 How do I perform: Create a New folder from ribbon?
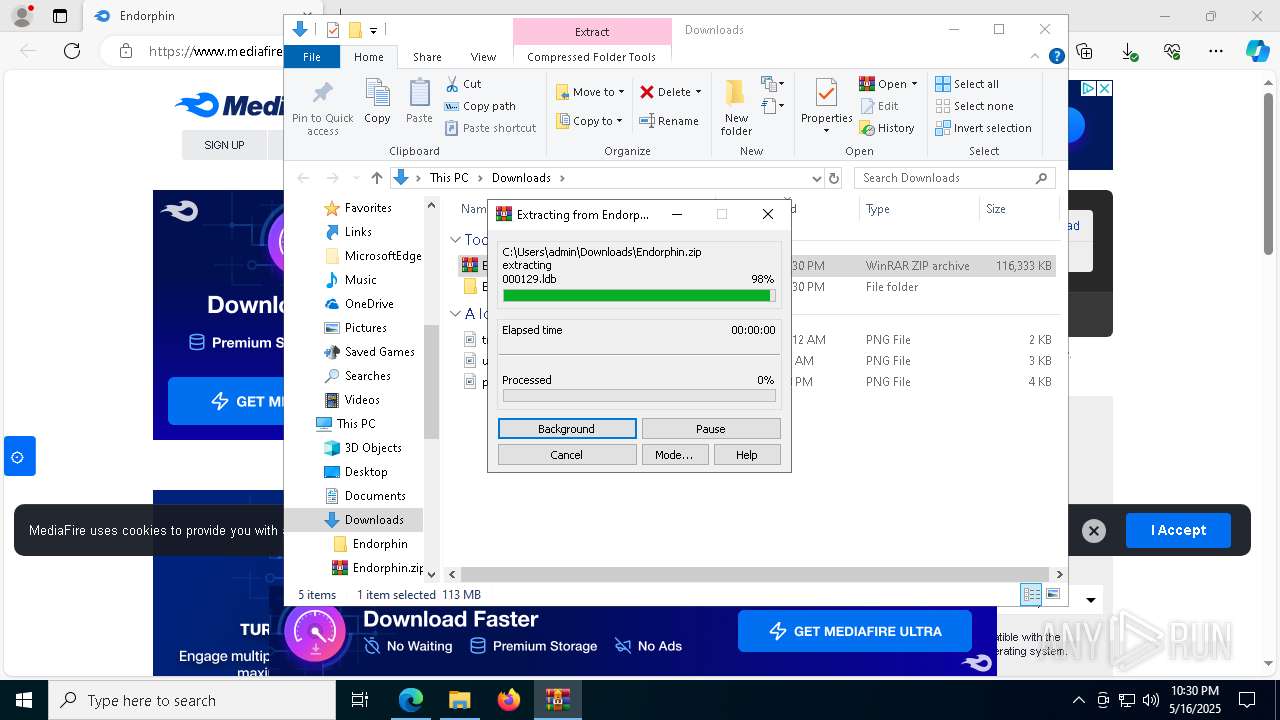(736, 107)
